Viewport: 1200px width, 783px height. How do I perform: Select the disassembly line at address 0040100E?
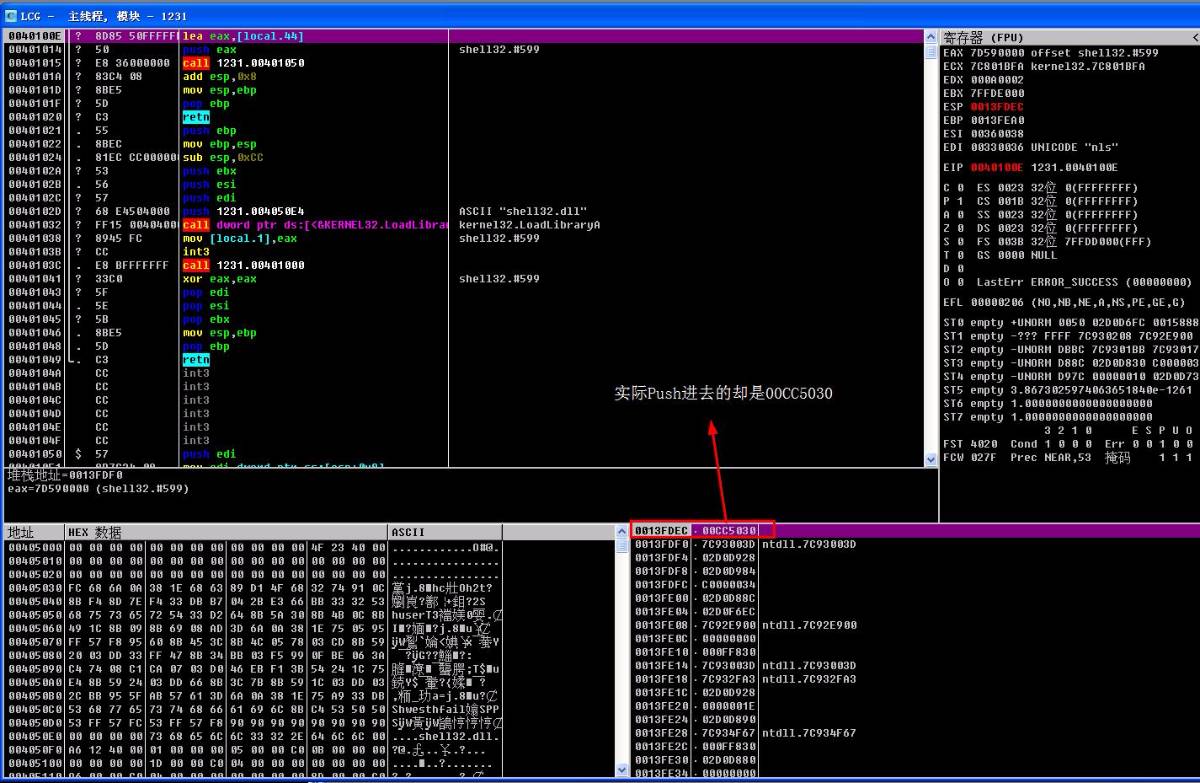coord(463,37)
